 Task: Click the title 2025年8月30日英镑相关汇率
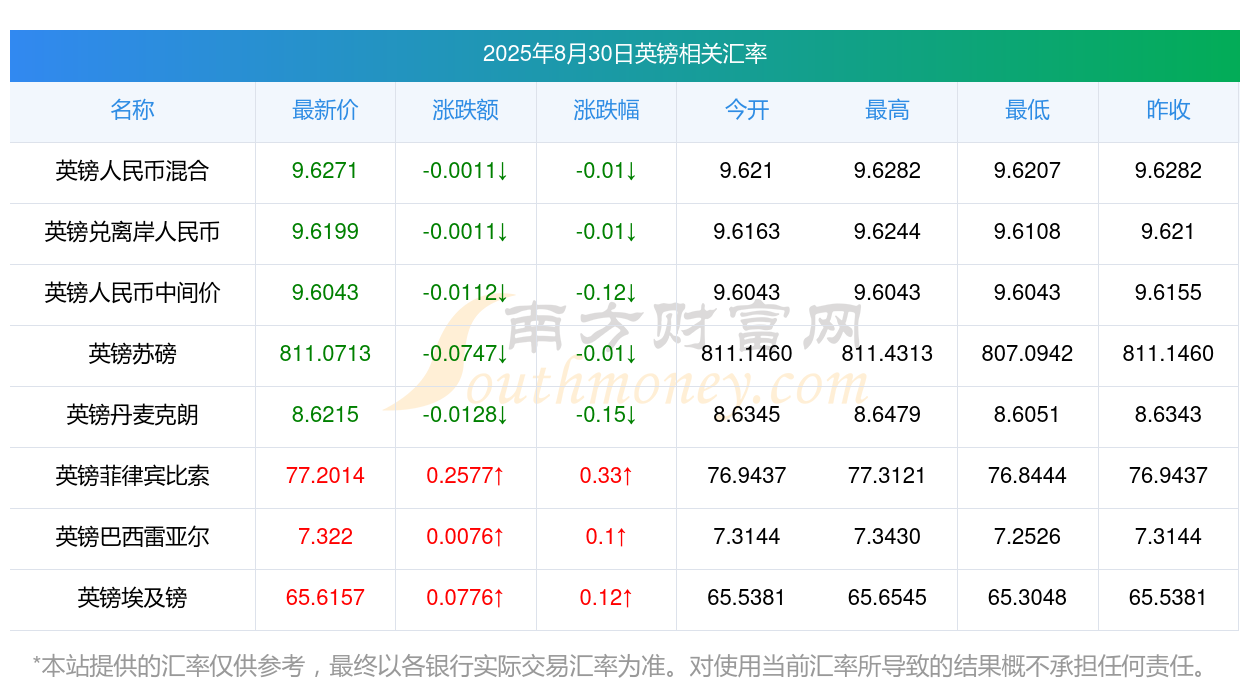pyautogui.click(x=625, y=54)
